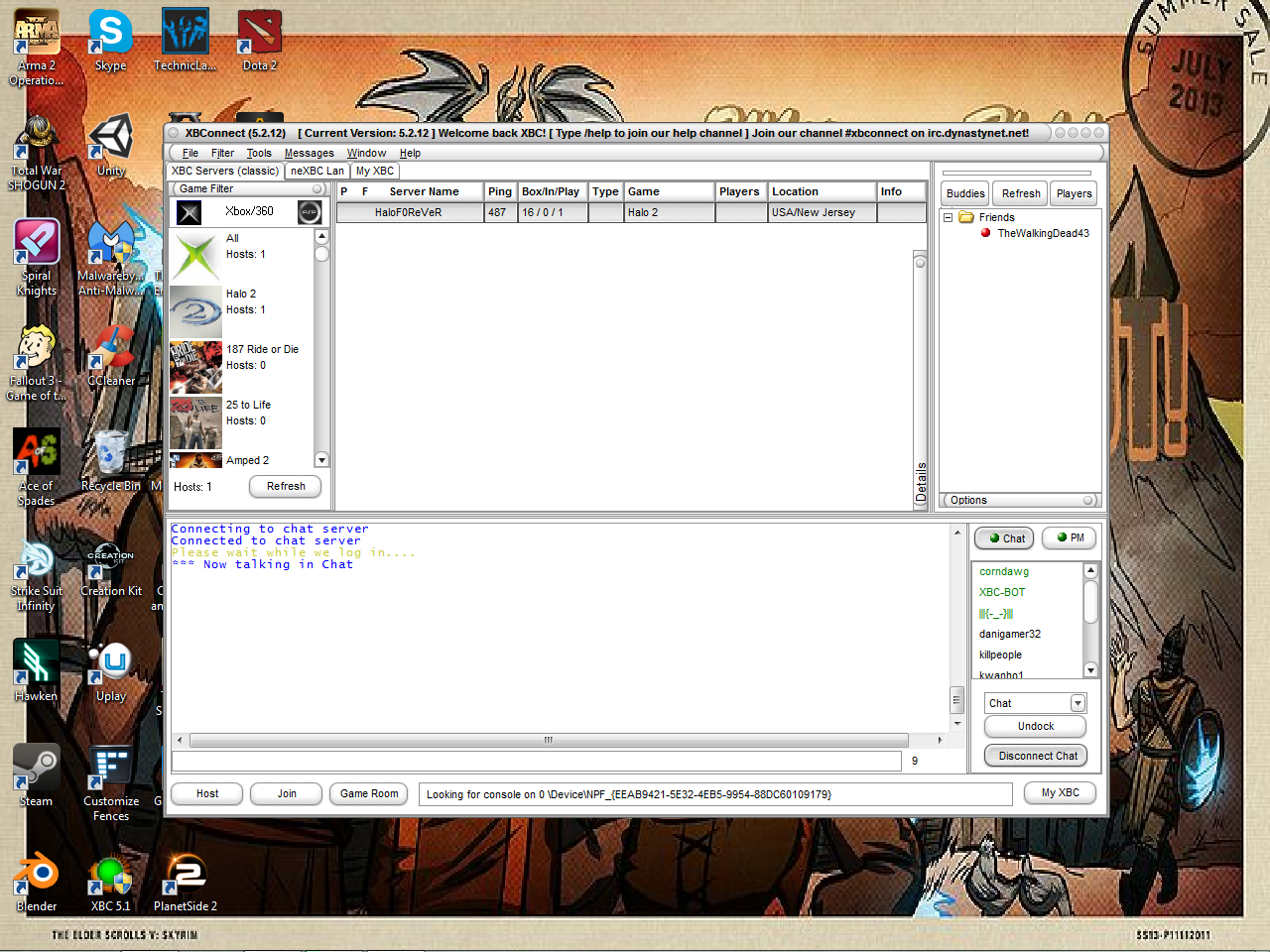Sort by the Server Name column header
This screenshot has height=952, width=1270.
point(424,192)
